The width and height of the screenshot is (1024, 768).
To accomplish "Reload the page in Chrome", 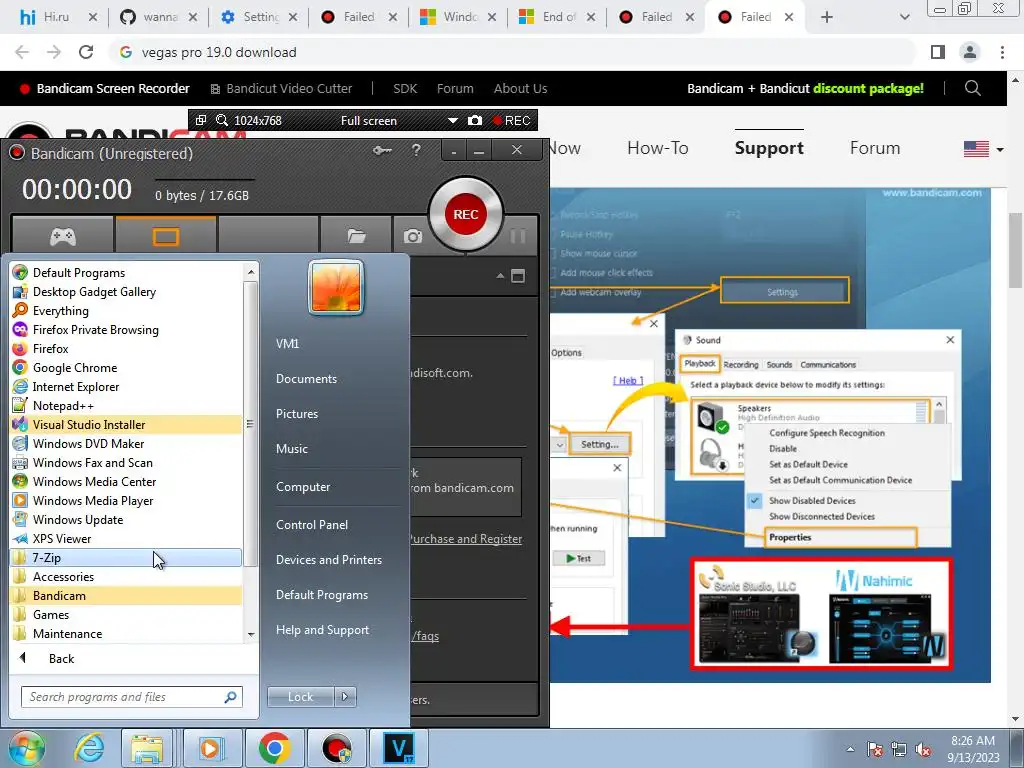I will tap(86, 52).
